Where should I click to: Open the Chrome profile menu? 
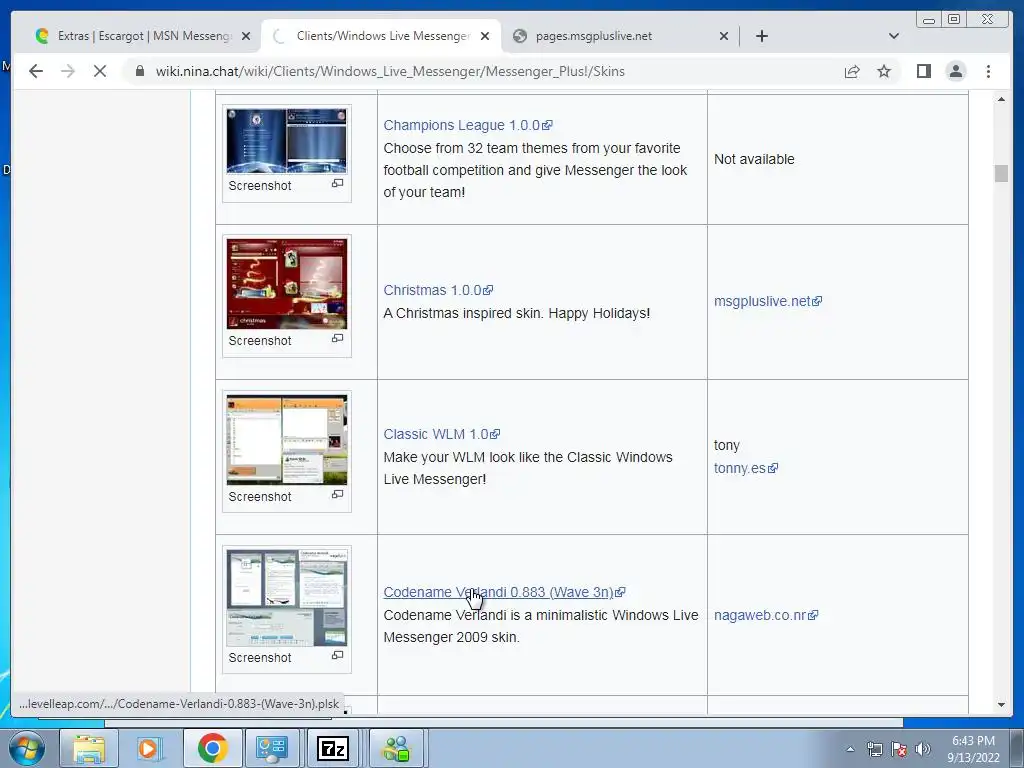[x=955, y=71]
